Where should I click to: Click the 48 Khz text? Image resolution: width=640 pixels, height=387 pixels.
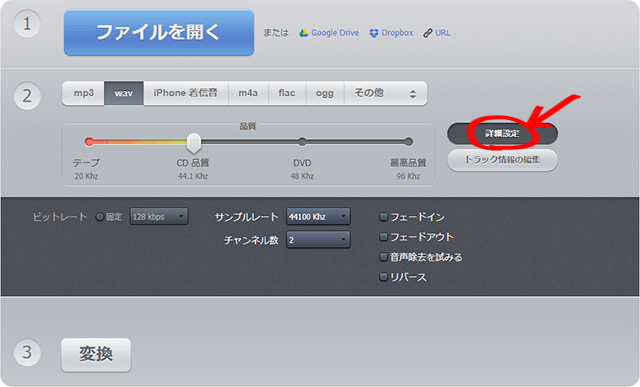tap(302, 176)
